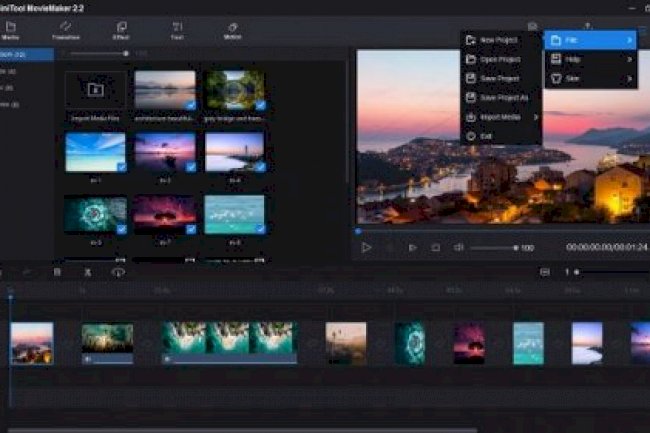Select the lighthouse pier clip on timeline
The image size is (650, 433).
(x=587, y=343)
